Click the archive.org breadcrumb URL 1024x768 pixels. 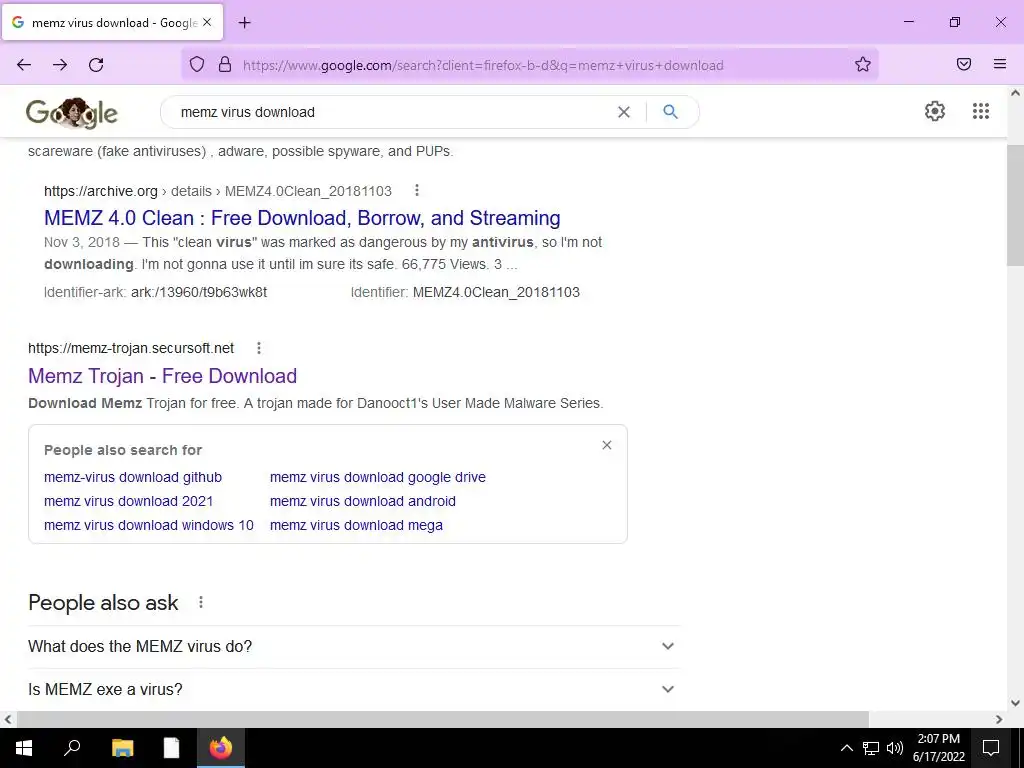pos(218,191)
